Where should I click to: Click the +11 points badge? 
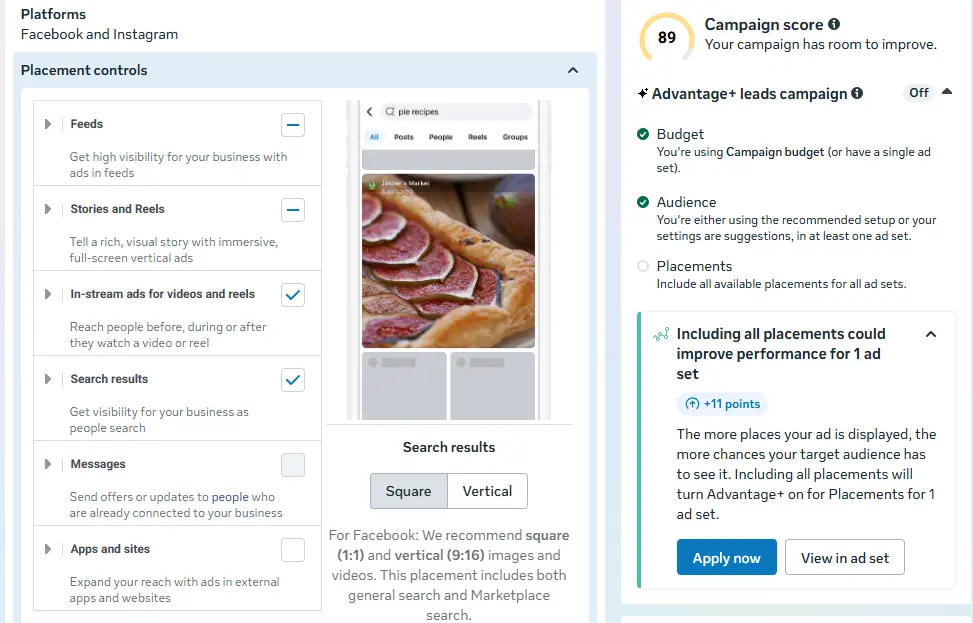tap(722, 404)
